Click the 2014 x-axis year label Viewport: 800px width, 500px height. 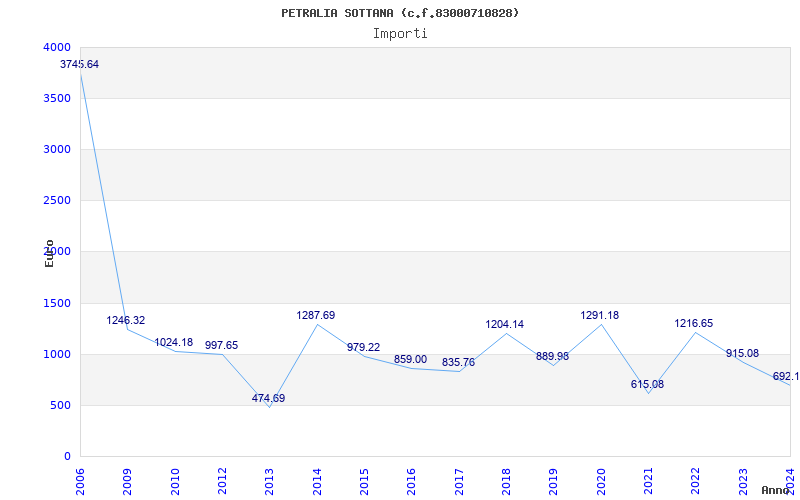317,482
